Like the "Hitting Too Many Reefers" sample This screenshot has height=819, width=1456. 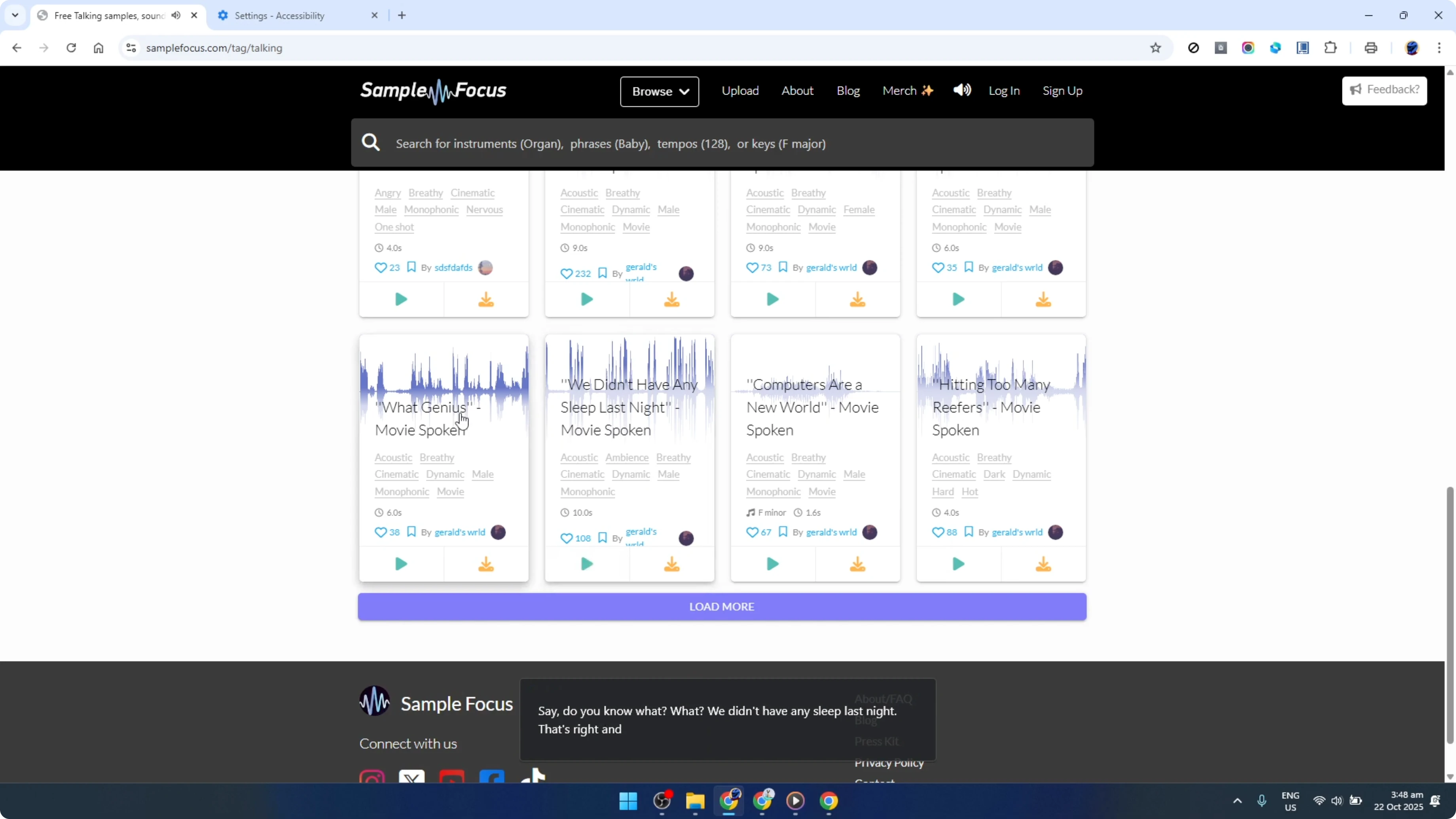(x=938, y=533)
